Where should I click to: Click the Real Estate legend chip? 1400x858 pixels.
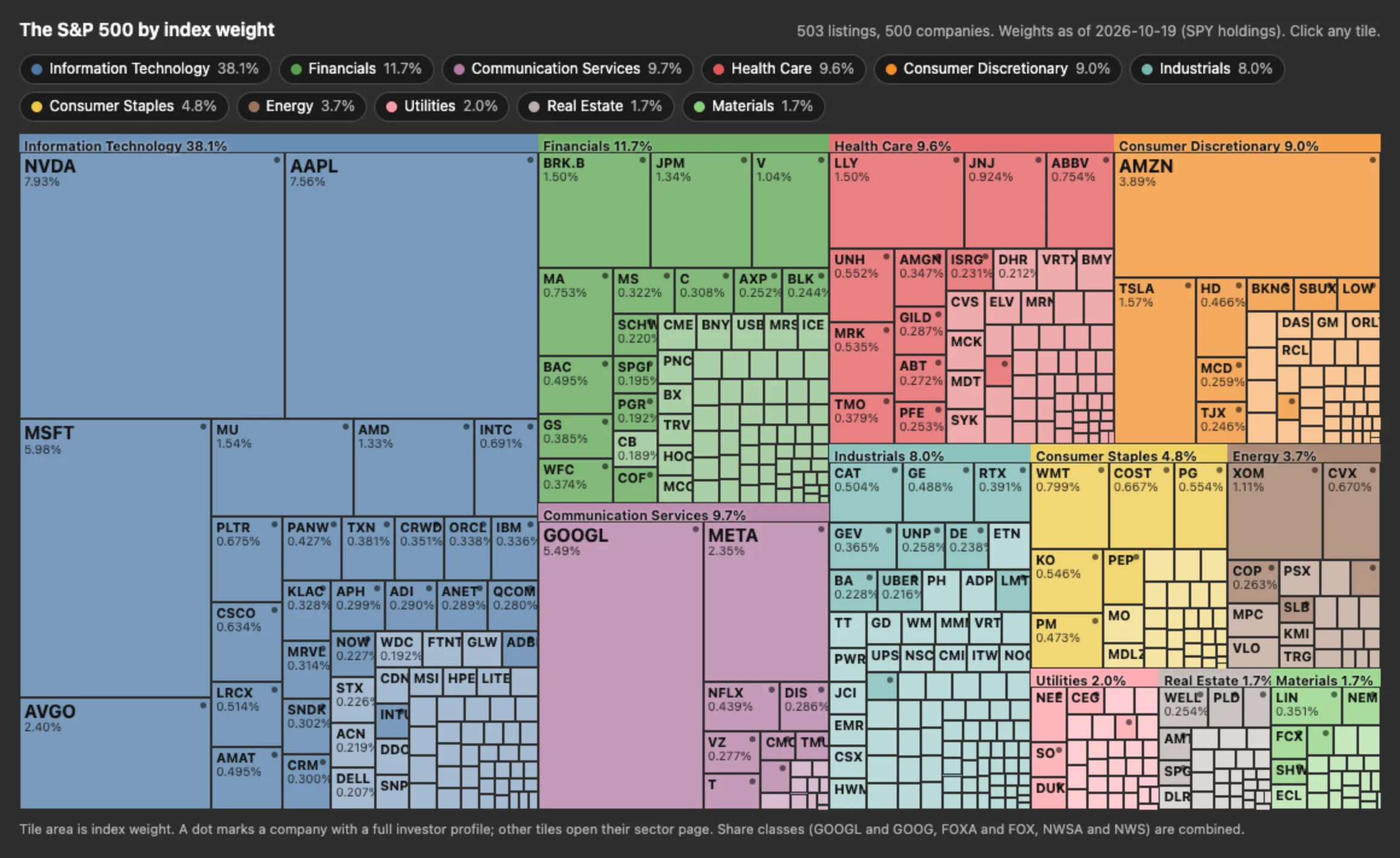595,106
